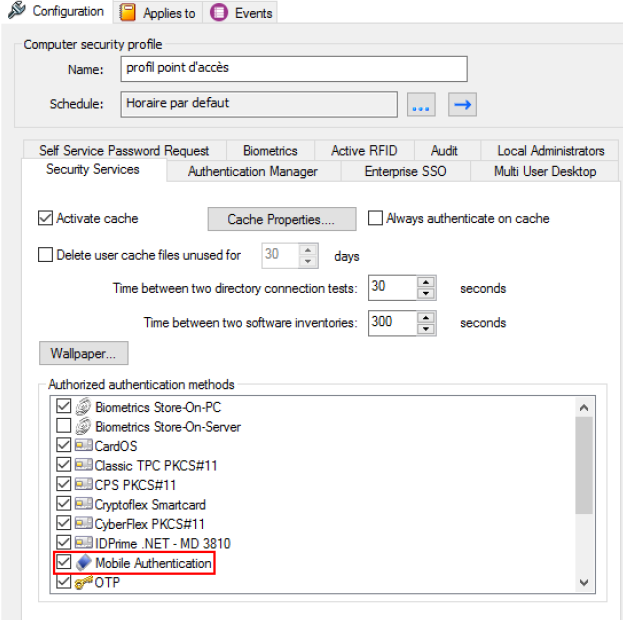Open the Biometrics tab
This screenshot has height=620, width=624.
[270, 150]
